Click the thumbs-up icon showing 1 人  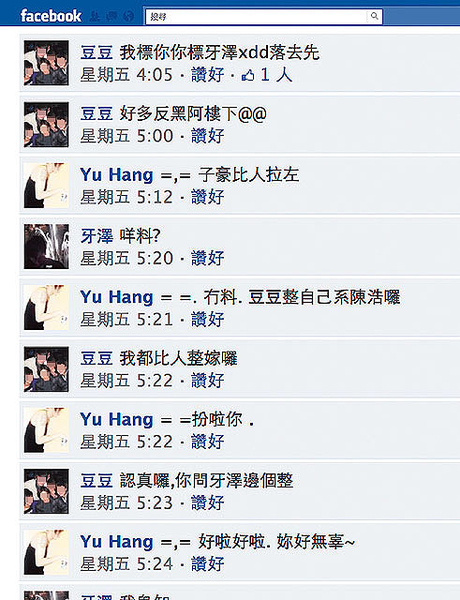tap(248, 75)
